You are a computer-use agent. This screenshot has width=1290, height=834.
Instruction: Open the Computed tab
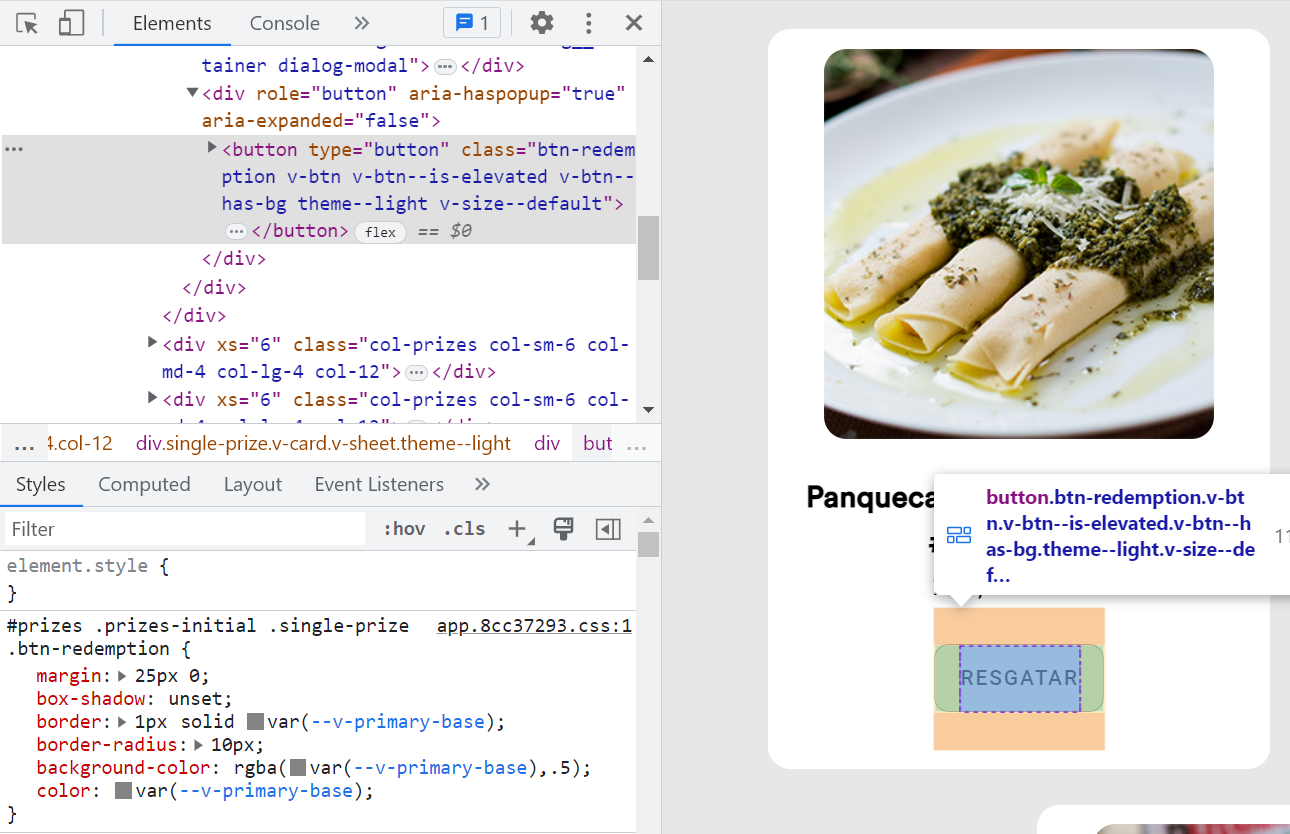coord(144,484)
